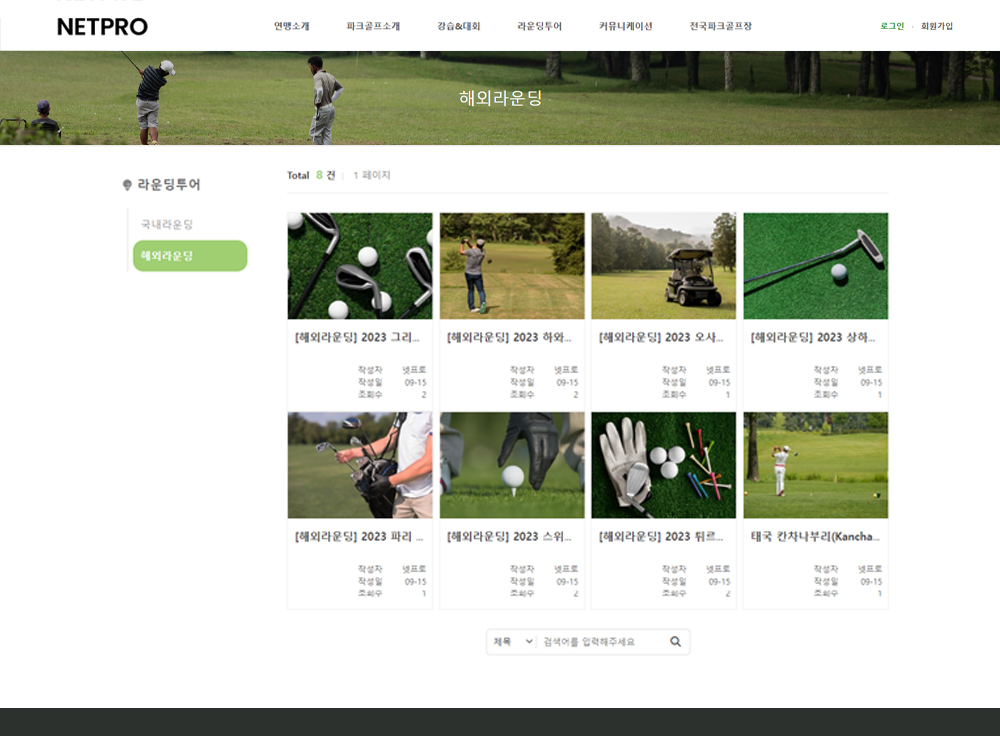Open the golf clubs and balls thumbnail
The width and height of the screenshot is (1000, 736).
360,266
